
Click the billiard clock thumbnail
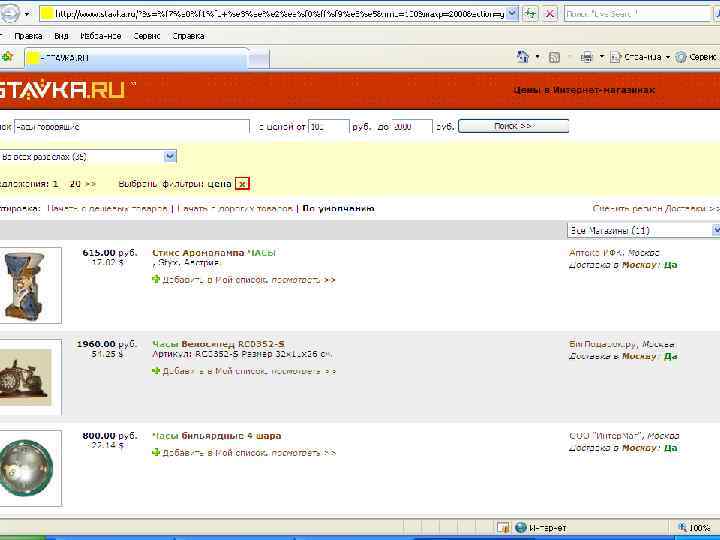pos(28,468)
